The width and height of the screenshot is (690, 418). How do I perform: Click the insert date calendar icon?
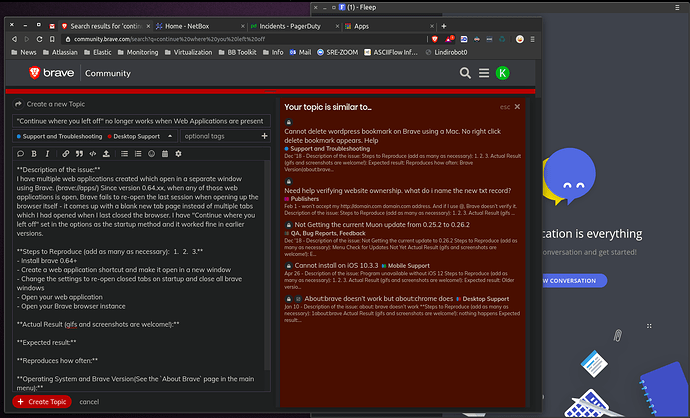click(x=165, y=154)
